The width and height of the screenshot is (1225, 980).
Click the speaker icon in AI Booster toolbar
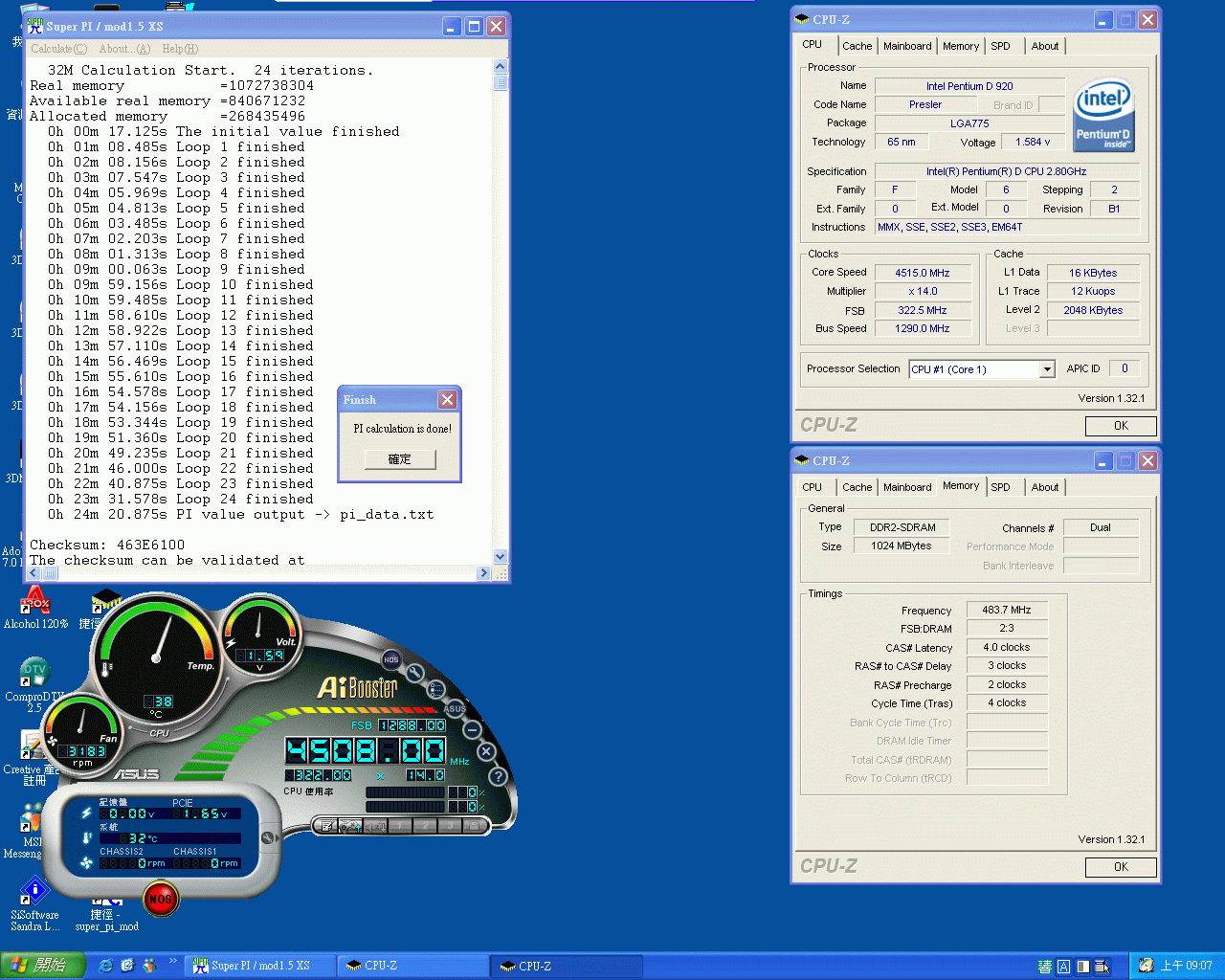pyautogui.click(x=375, y=826)
